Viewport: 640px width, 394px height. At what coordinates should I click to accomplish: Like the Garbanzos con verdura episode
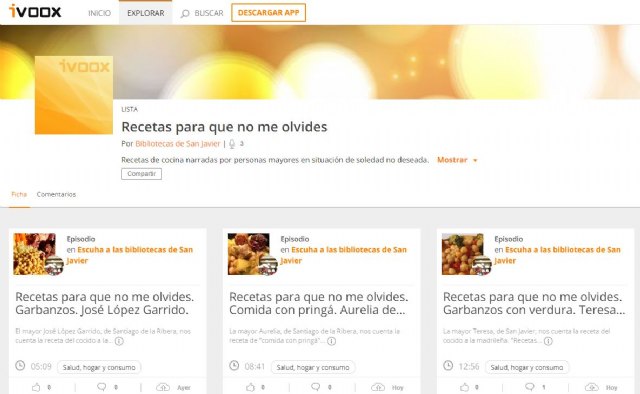464,387
